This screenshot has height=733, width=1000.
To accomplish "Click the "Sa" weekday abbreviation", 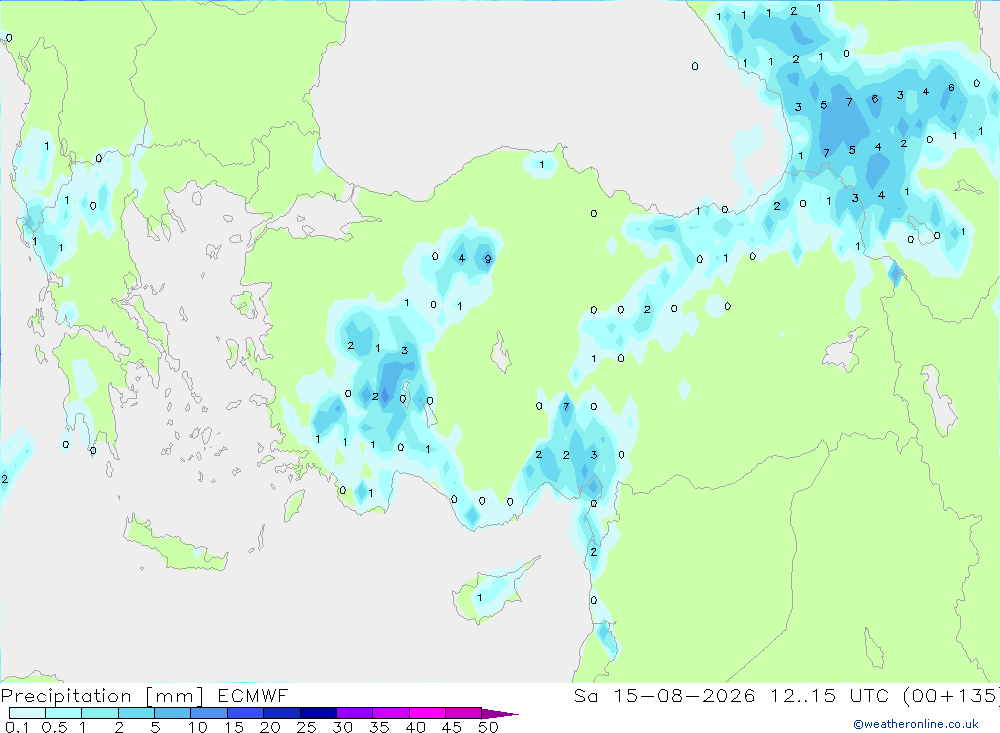I will click(585, 695).
